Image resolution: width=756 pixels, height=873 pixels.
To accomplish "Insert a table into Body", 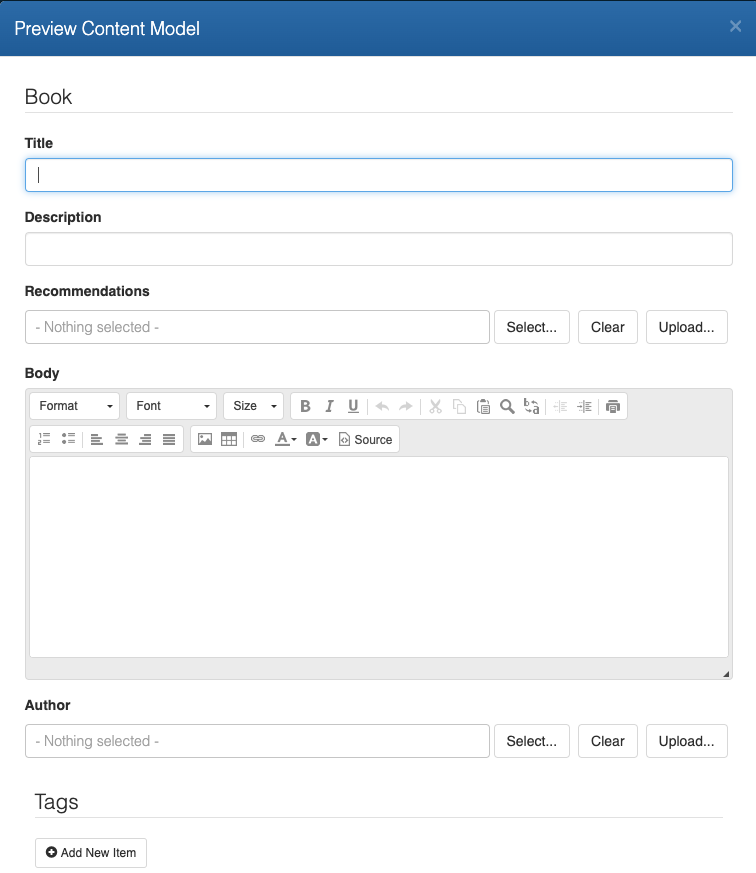I will pyautogui.click(x=229, y=439).
